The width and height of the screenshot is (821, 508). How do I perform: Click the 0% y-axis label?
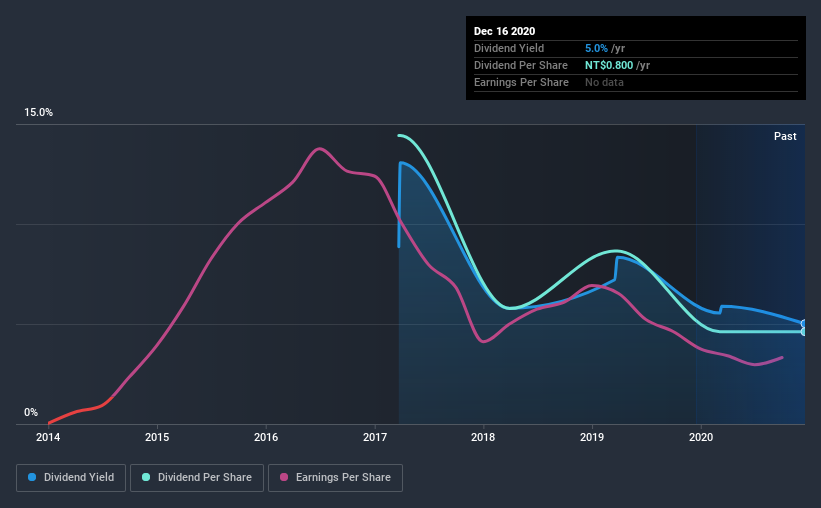pyautogui.click(x=31, y=413)
